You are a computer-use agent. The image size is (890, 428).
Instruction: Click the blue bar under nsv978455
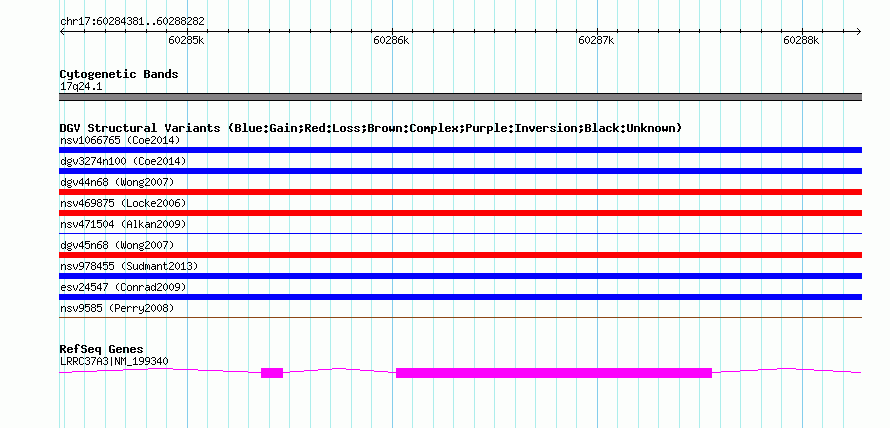[460, 276]
